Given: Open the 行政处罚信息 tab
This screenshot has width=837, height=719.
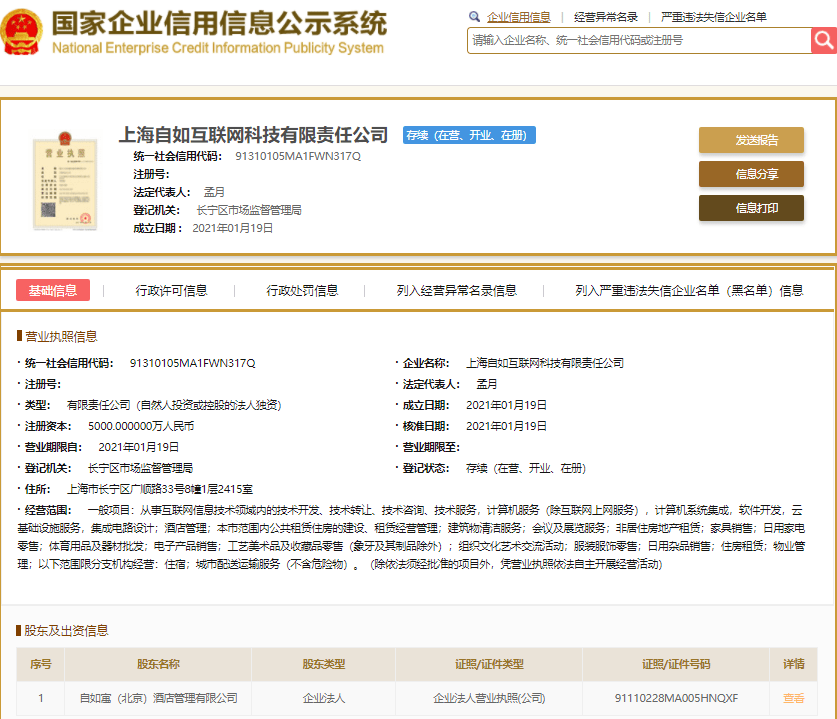Looking at the screenshot, I should [302, 290].
